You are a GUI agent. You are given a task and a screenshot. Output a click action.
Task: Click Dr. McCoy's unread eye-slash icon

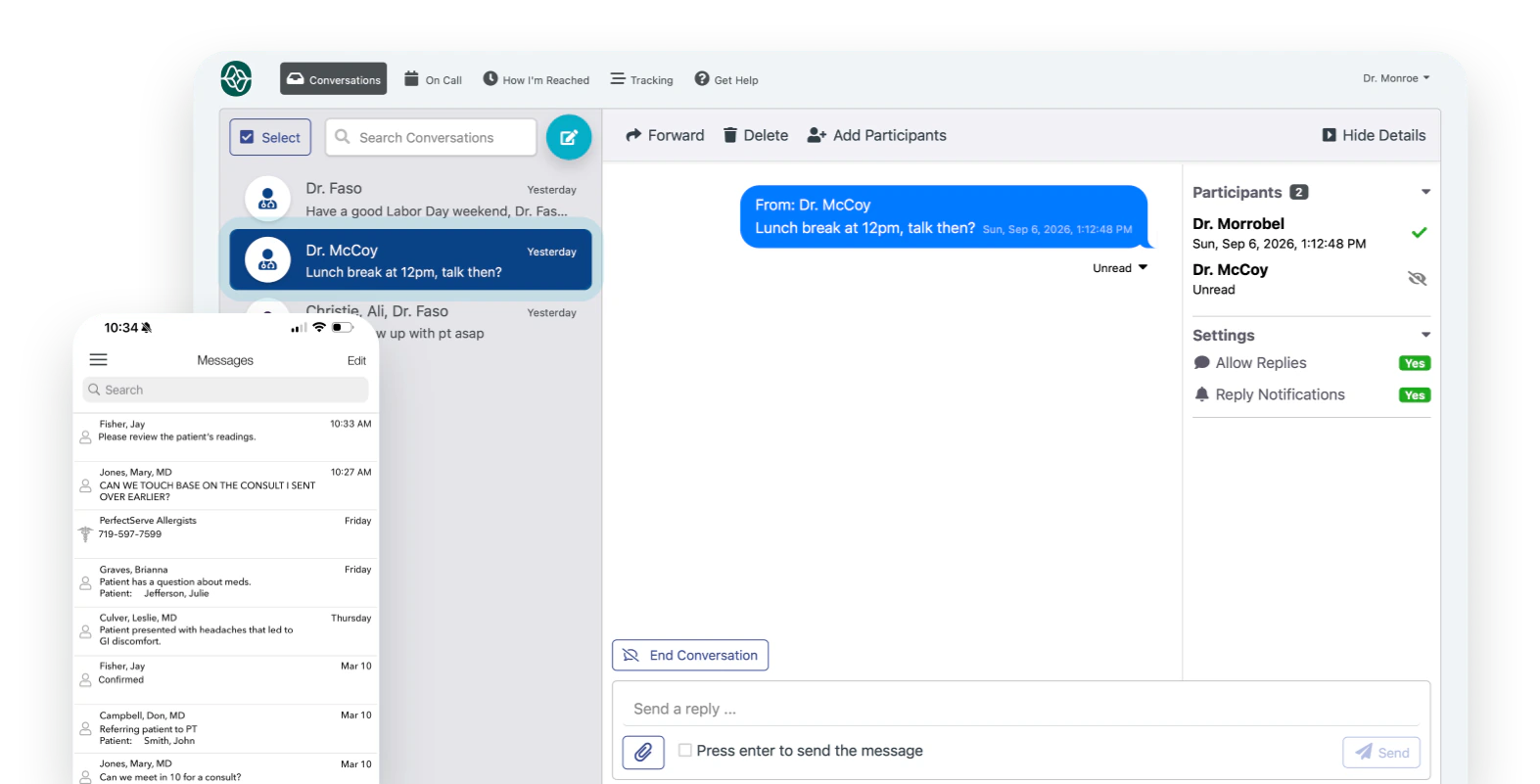tap(1417, 279)
